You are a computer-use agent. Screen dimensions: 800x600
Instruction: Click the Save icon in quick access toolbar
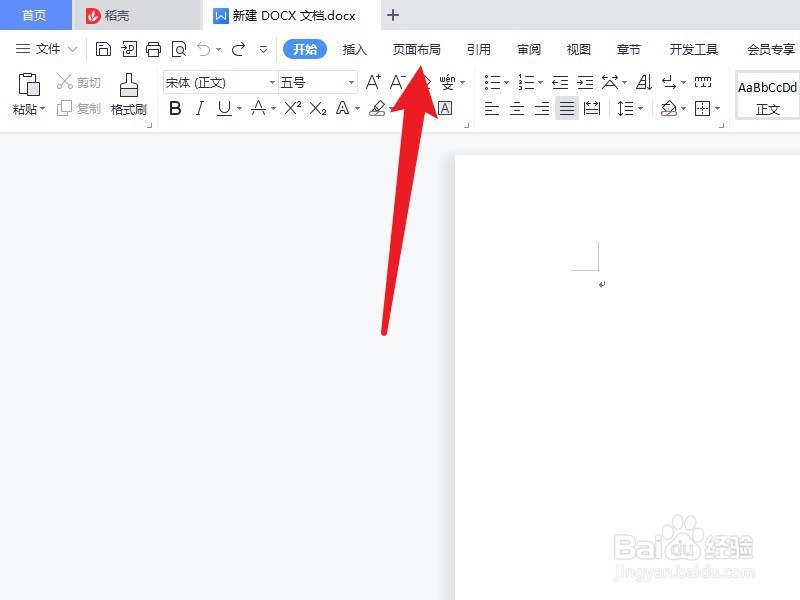pos(104,49)
